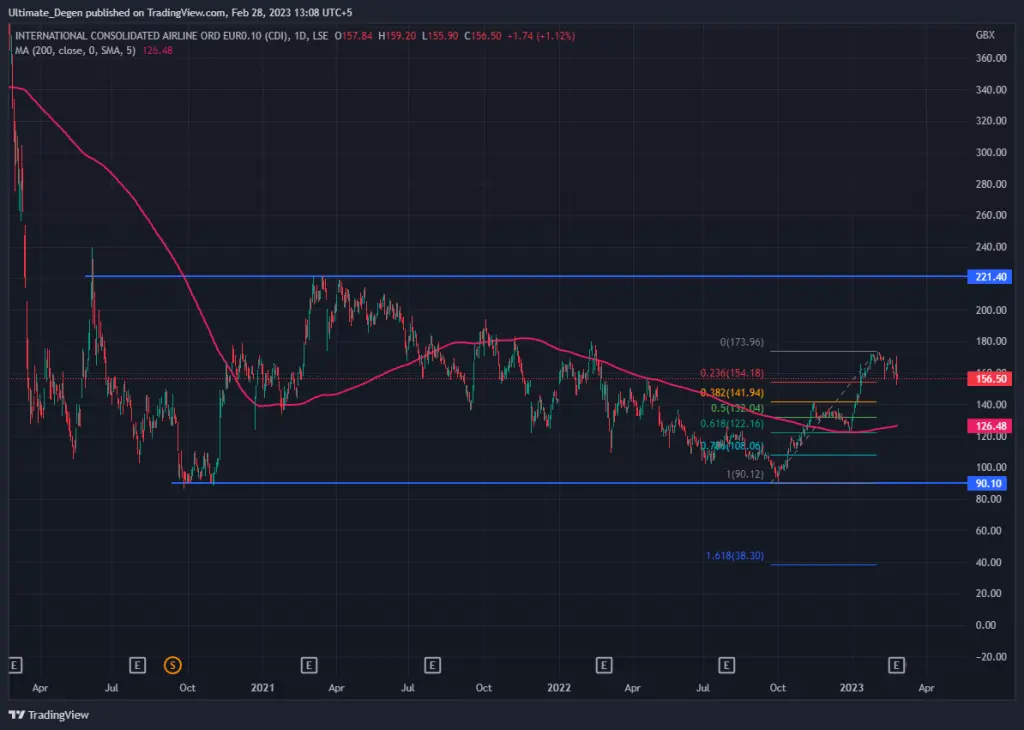The width and height of the screenshot is (1024, 730).
Task: Click the 2022 label on time axis
Action: pos(559,688)
